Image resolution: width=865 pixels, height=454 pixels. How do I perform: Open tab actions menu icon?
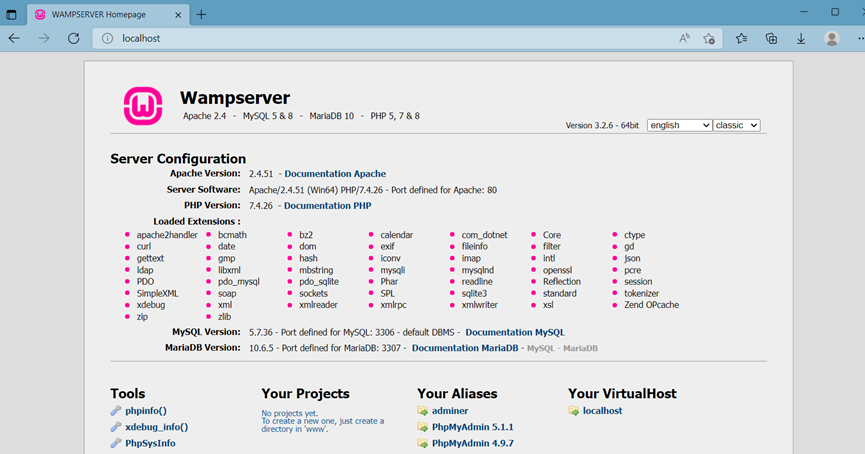pos(11,14)
